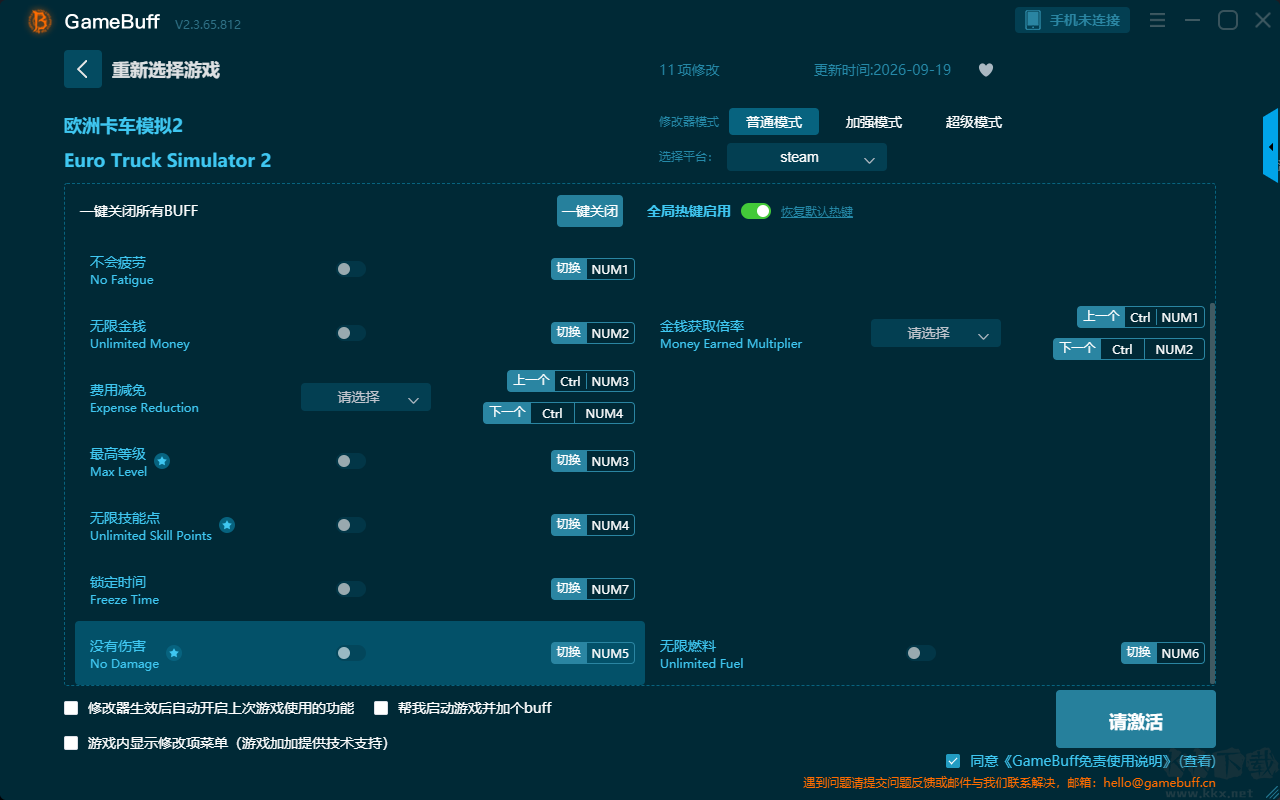Viewport: 1280px width, 800px height.
Task: Switch to 加强模式 mode
Action: (874, 122)
